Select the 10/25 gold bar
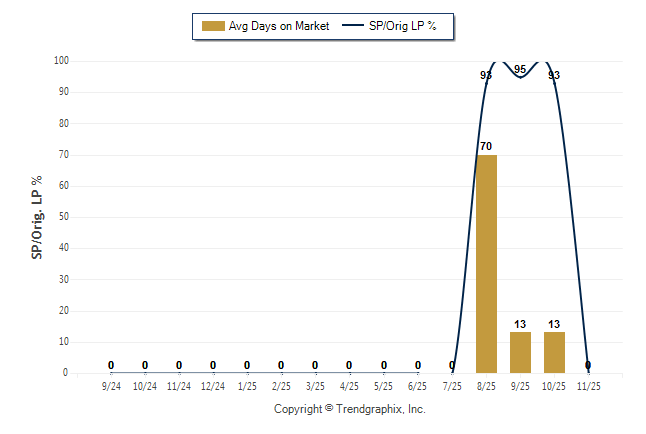This screenshot has width=646, height=434. click(554, 352)
